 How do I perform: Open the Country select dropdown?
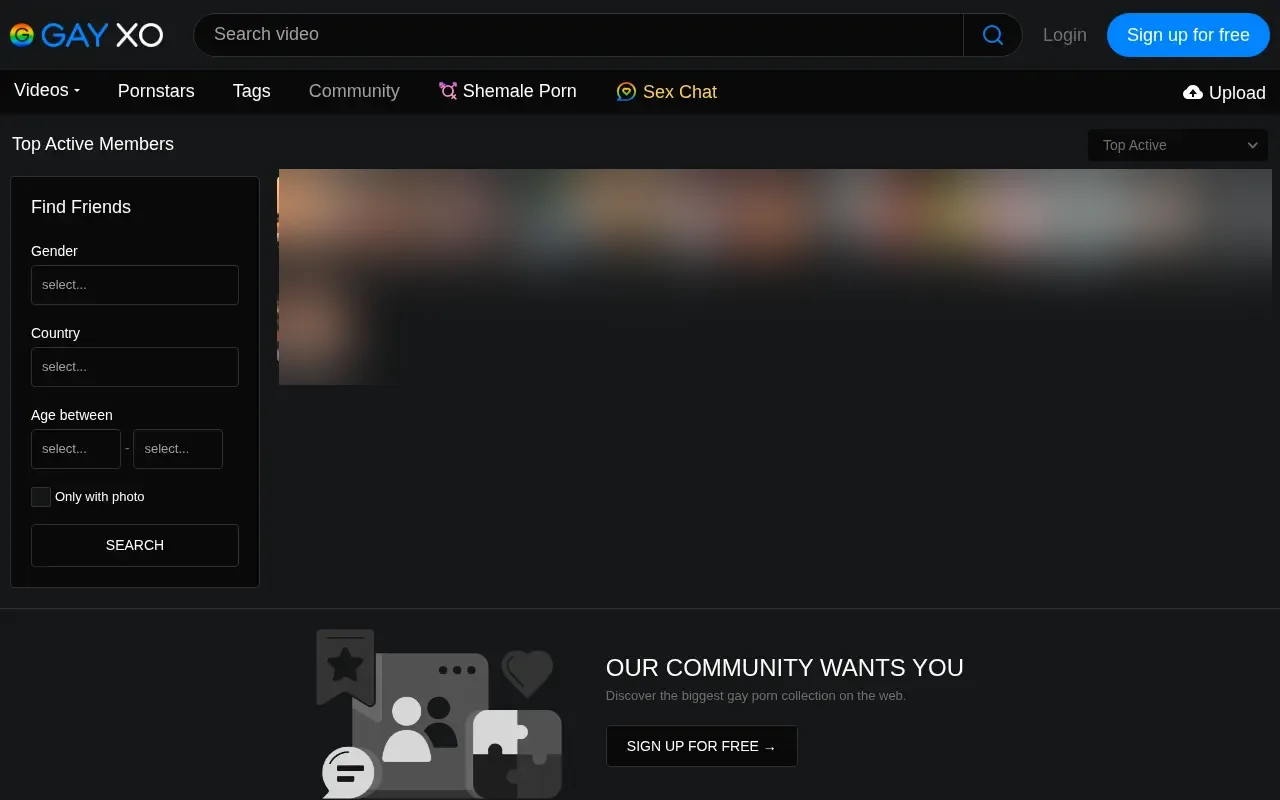pos(135,367)
